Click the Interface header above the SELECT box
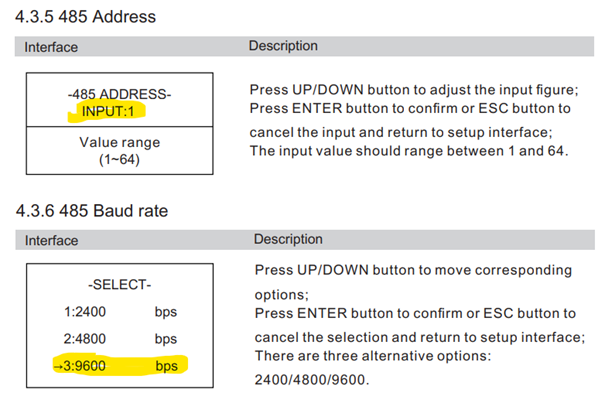This screenshot has width=605, height=403. click(51, 241)
